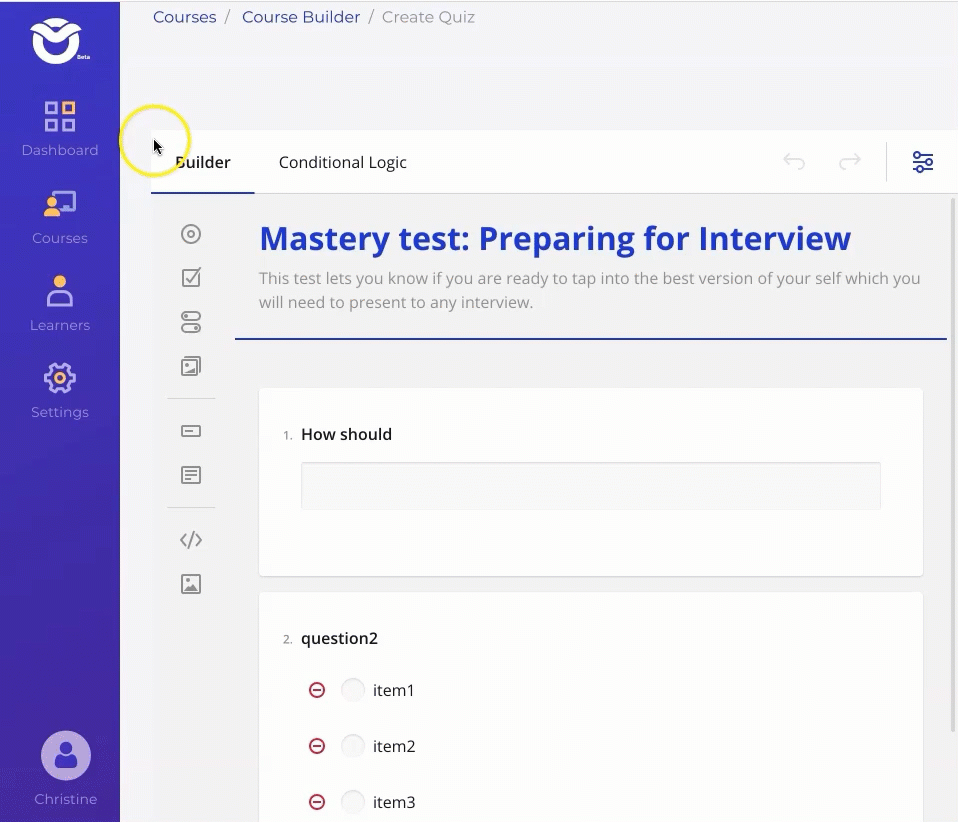Select the radio button question tool icon

point(191,234)
